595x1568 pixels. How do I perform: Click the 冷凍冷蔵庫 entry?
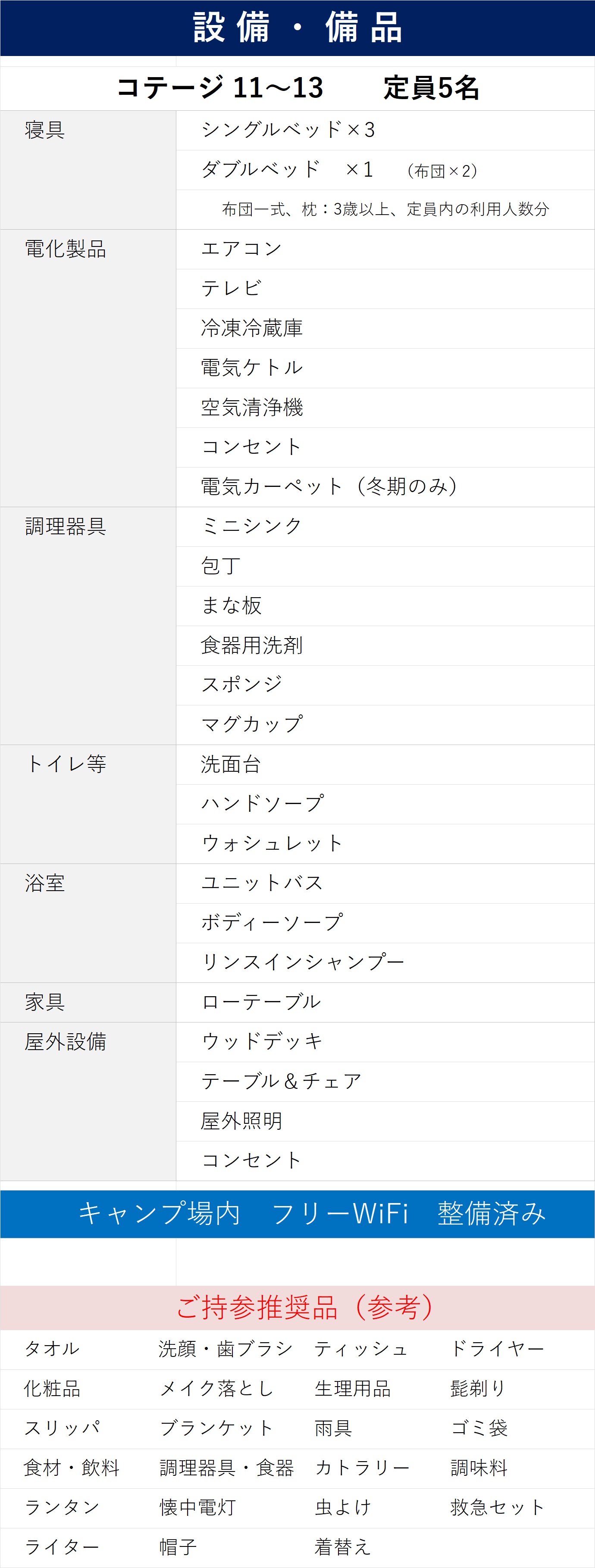tap(251, 328)
